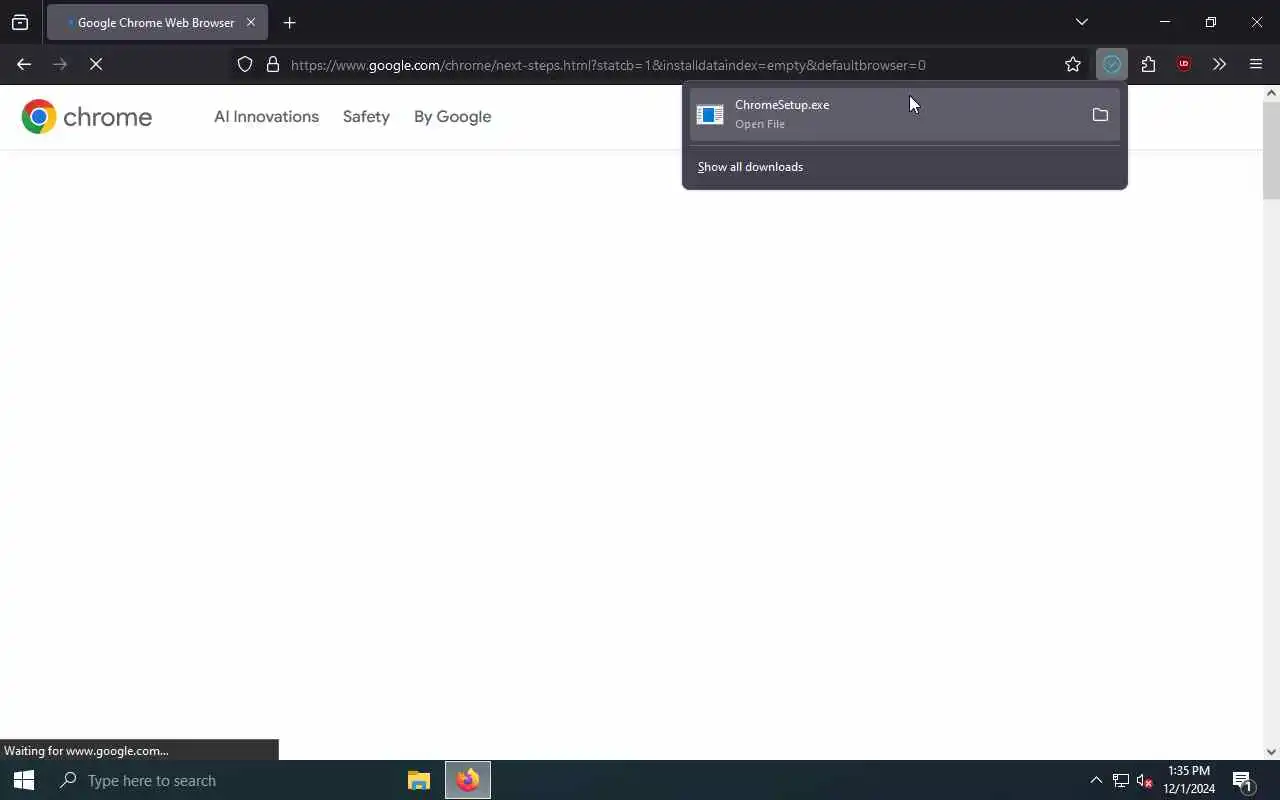Image resolution: width=1280 pixels, height=800 pixels.
Task: Open uBlock Origin extension icon
Action: (x=1184, y=64)
